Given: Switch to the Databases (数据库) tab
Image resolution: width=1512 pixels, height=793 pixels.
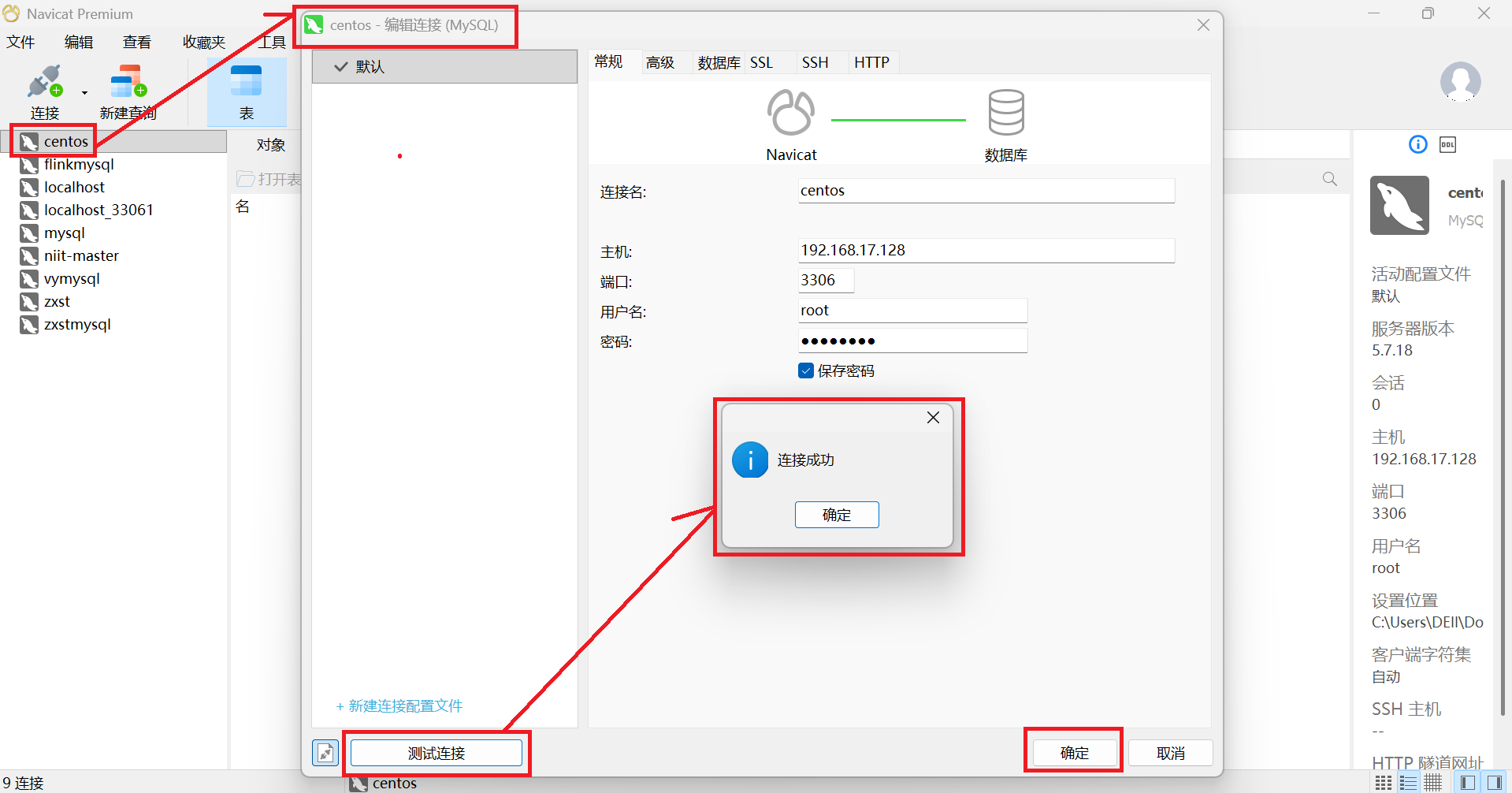Looking at the screenshot, I should (x=719, y=62).
